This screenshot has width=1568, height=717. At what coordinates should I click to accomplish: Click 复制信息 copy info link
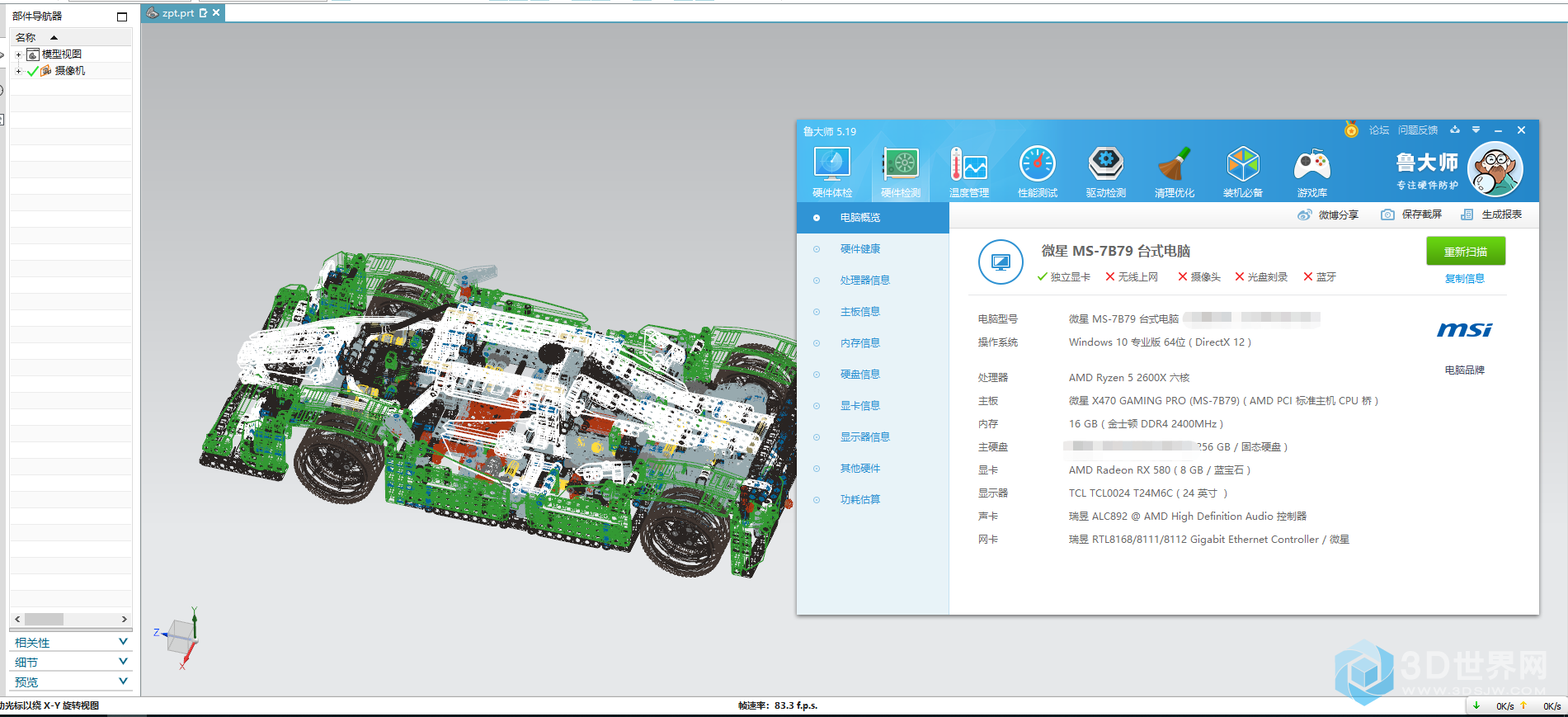point(1465,279)
